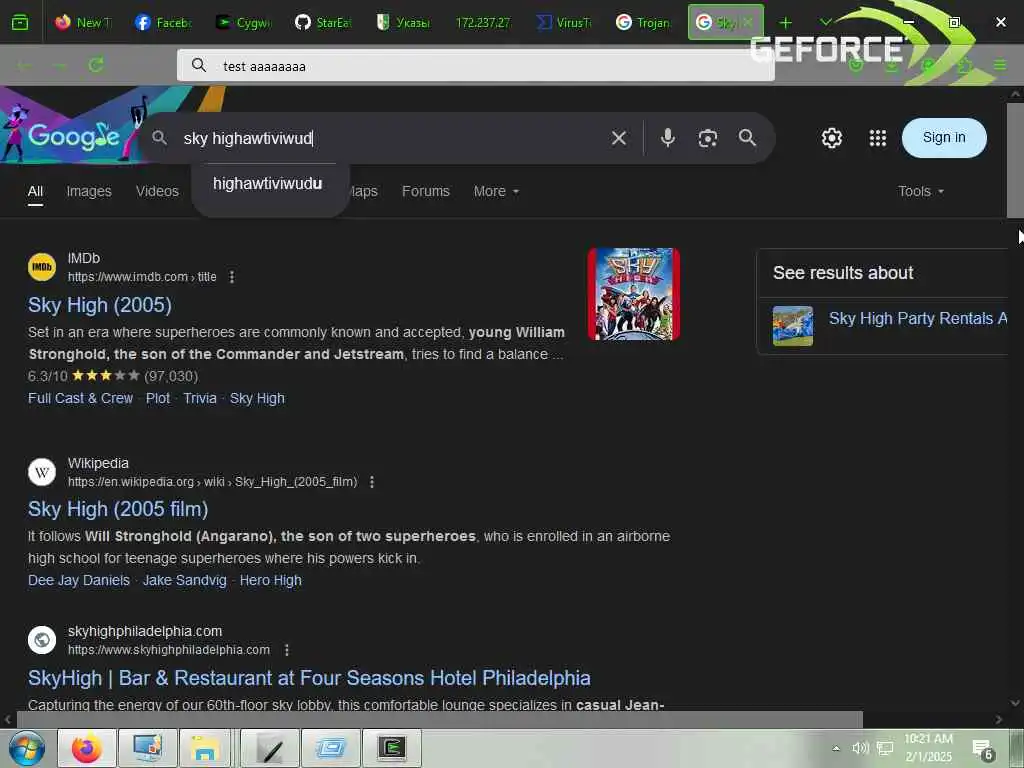Show hidden system tray icons

tap(836, 748)
